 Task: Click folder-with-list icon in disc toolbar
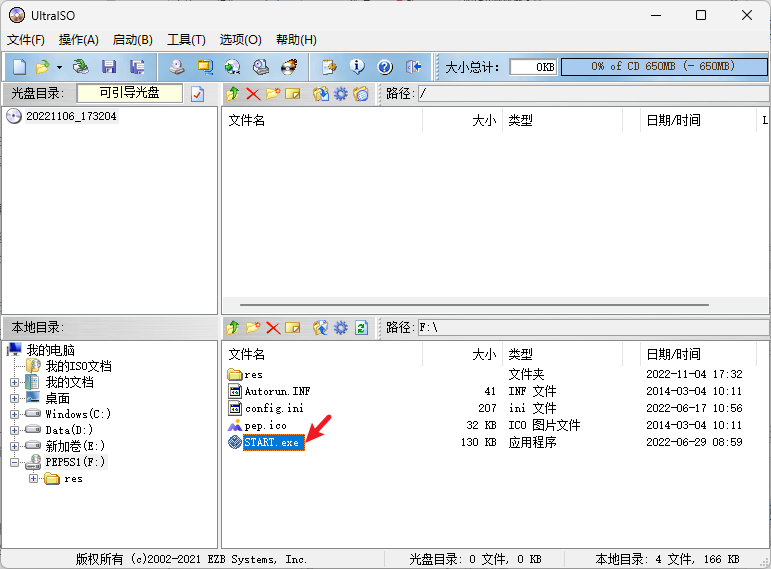click(x=360, y=93)
